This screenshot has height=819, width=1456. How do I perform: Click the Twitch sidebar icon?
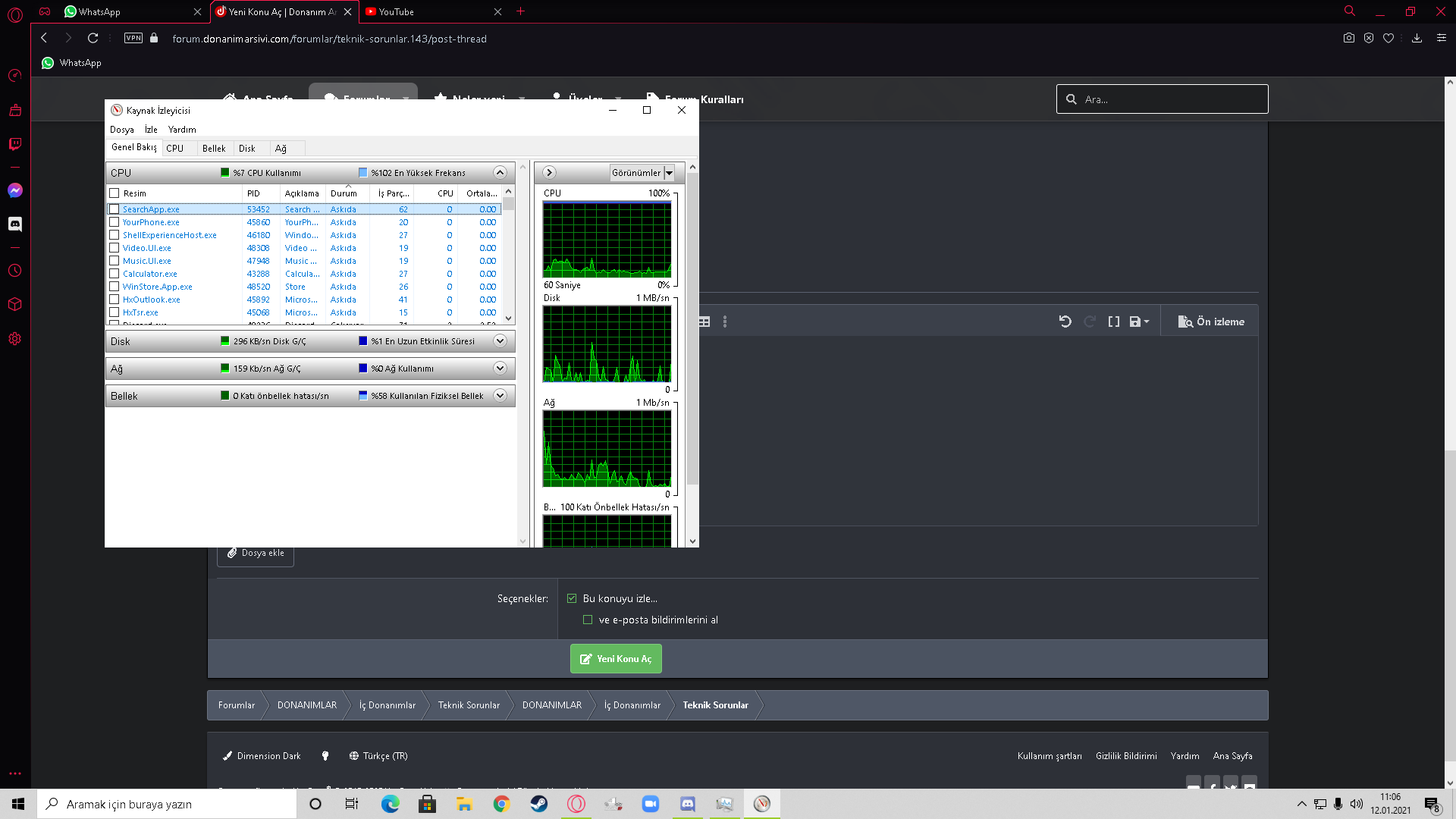pos(15,143)
